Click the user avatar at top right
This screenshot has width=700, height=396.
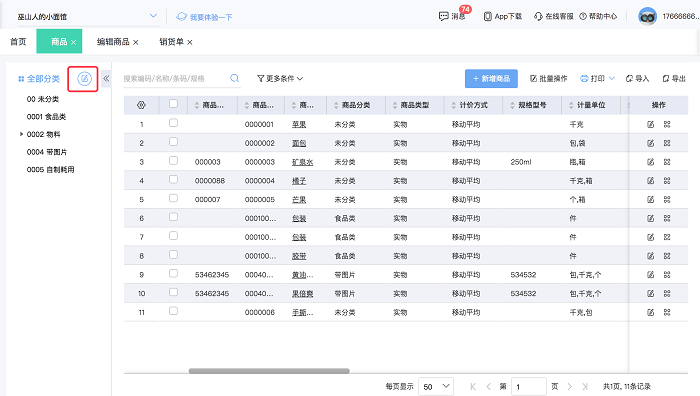(x=647, y=17)
